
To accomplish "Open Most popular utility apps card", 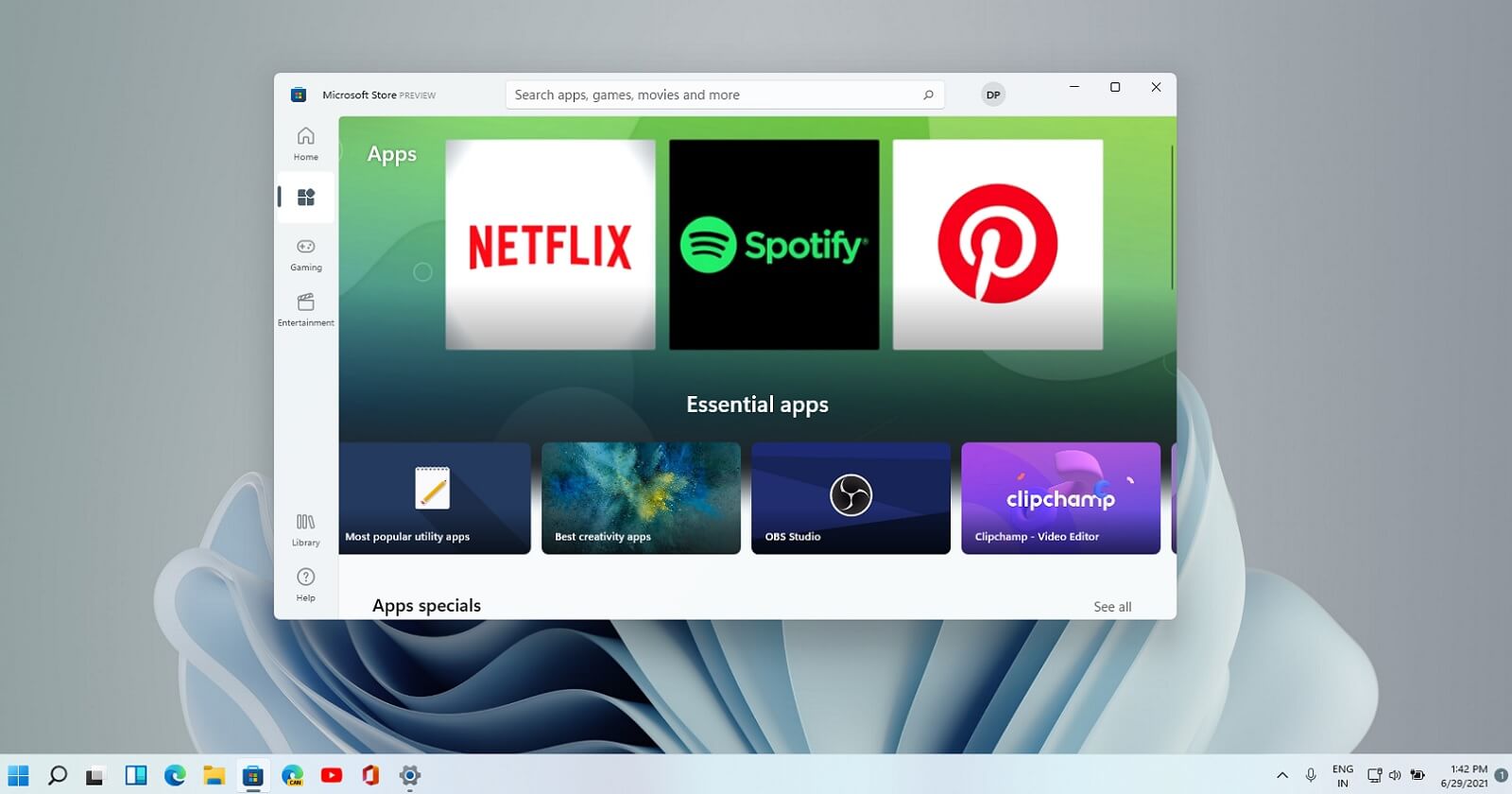I will (435, 498).
